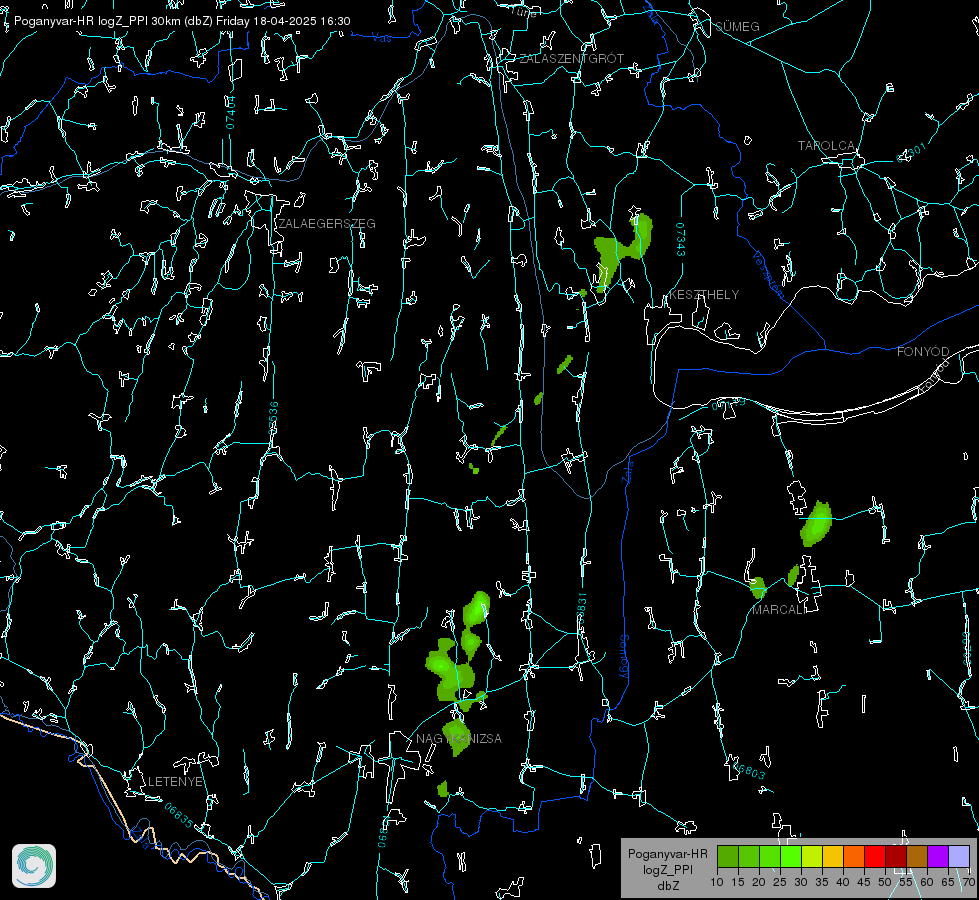Select the yellow 35–40 dBZ legend swatch

[x=833, y=856]
